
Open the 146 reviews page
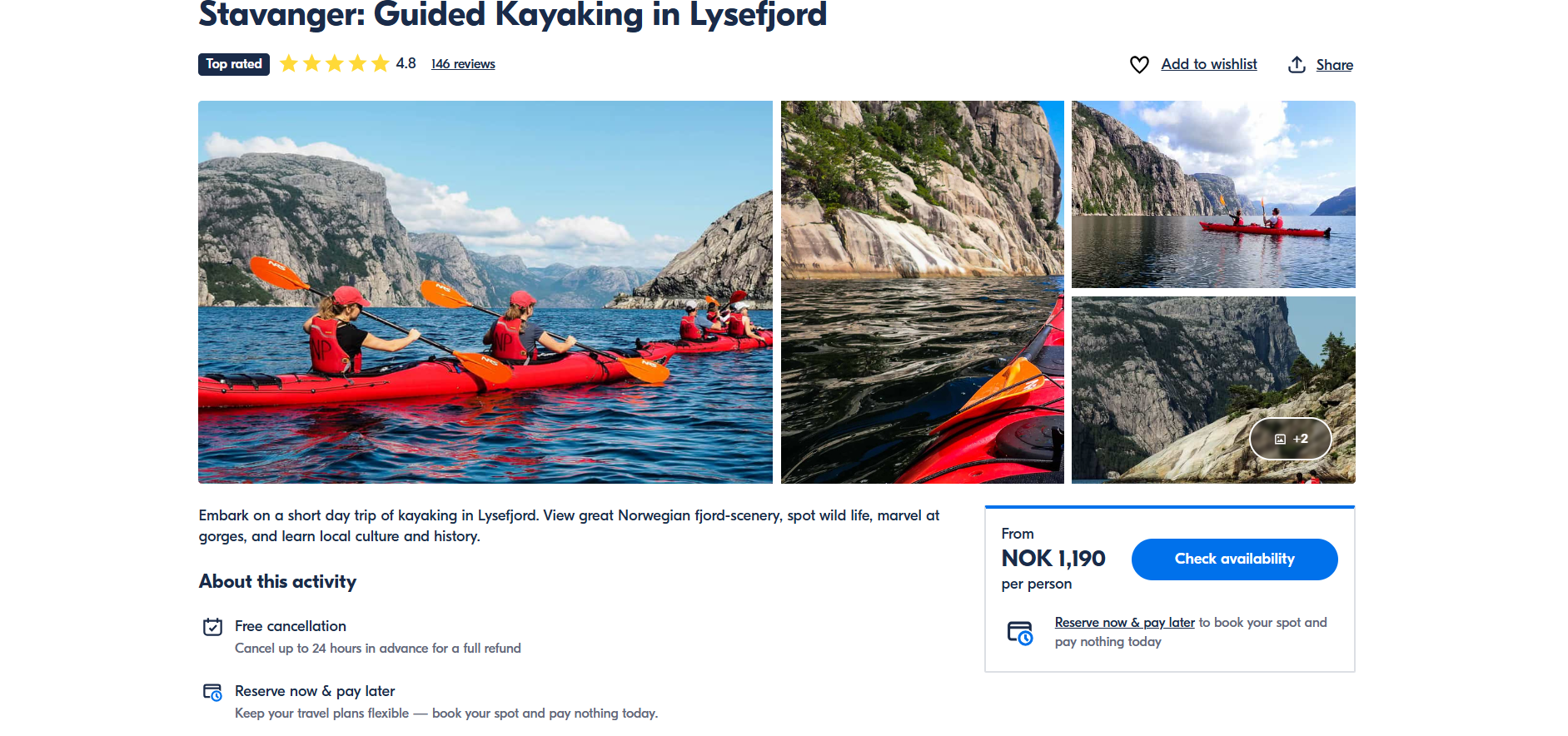point(463,63)
